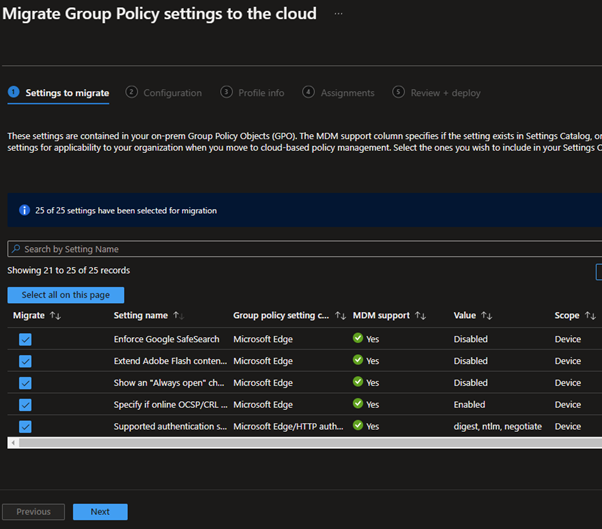Click the search magnifier icon
The image size is (602, 529).
[x=16, y=249]
